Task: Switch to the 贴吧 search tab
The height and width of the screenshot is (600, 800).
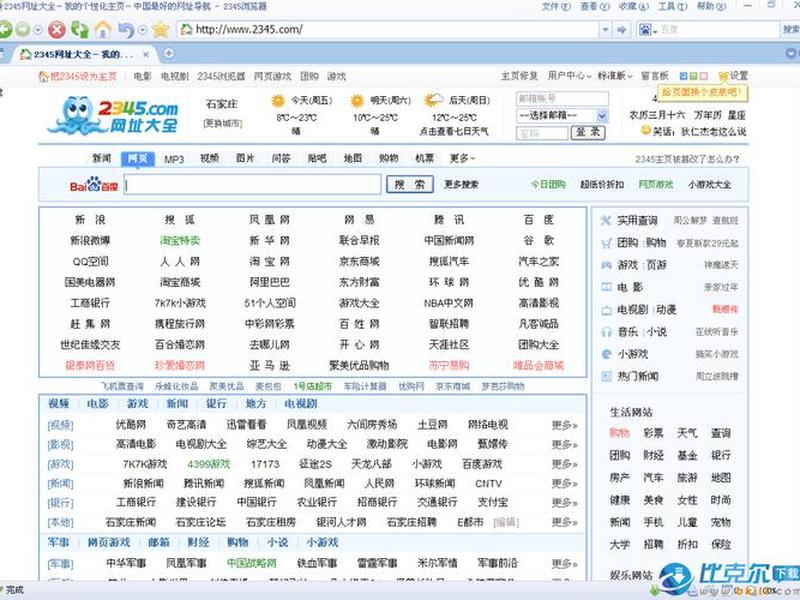Action: (x=317, y=159)
